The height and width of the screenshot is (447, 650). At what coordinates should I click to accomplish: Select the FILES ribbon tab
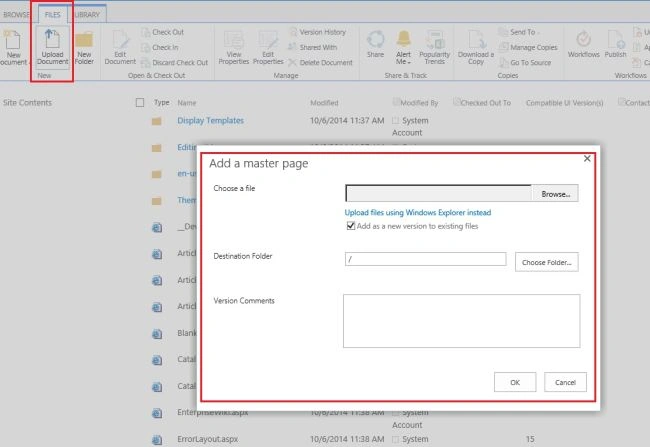click(53, 15)
